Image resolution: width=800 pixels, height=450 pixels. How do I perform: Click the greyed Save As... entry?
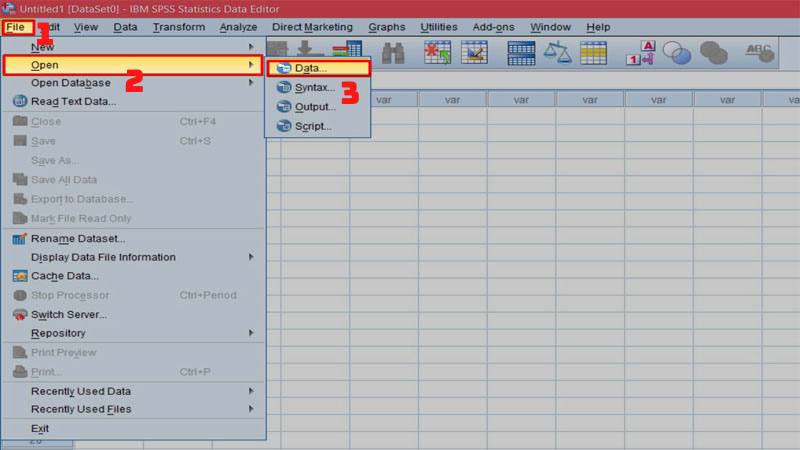click(134, 160)
